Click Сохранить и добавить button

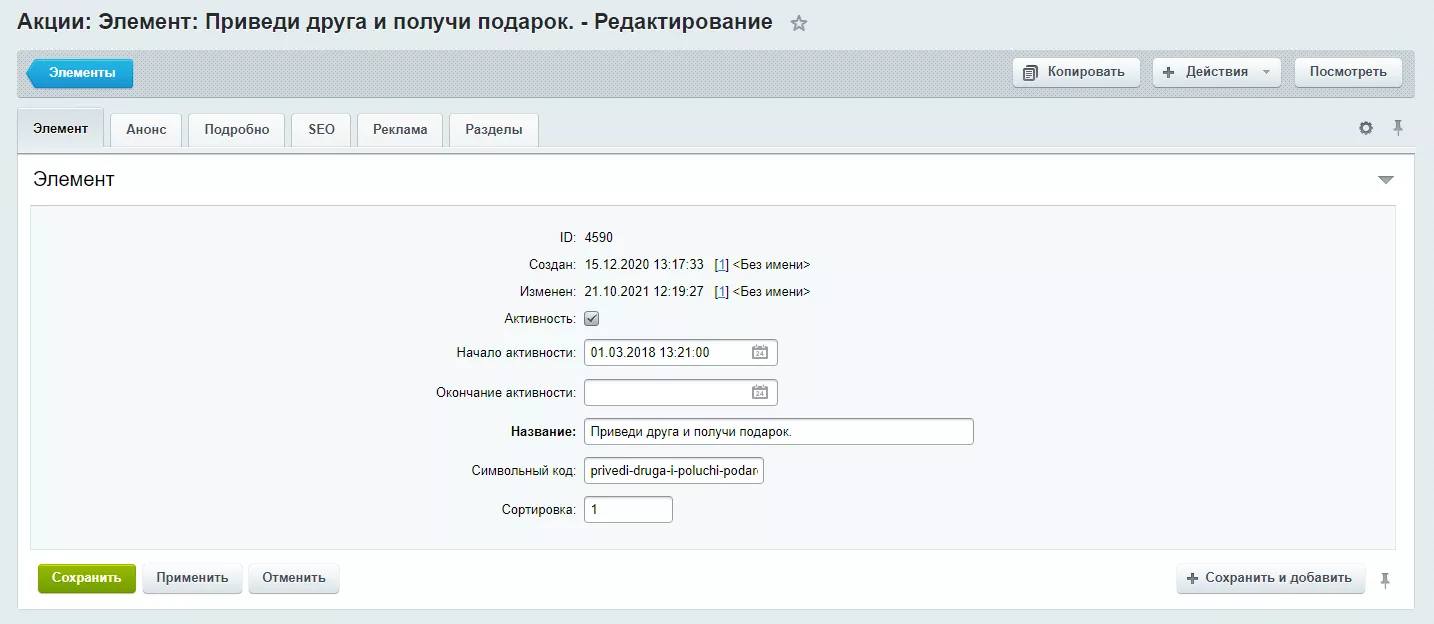pyautogui.click(x=1271, y=578)
